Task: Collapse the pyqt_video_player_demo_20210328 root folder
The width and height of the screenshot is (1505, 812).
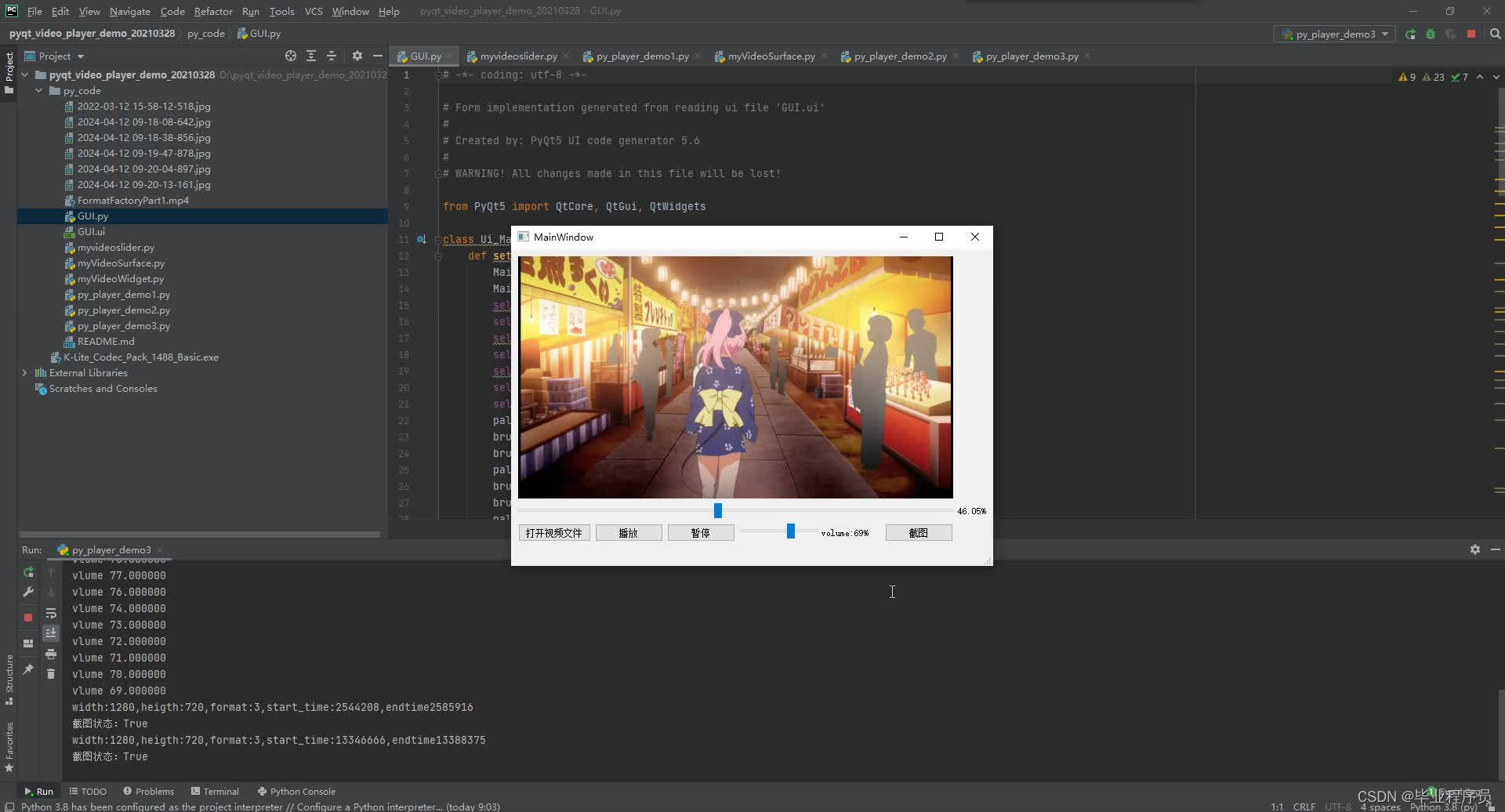Action: tap(25, 75)
